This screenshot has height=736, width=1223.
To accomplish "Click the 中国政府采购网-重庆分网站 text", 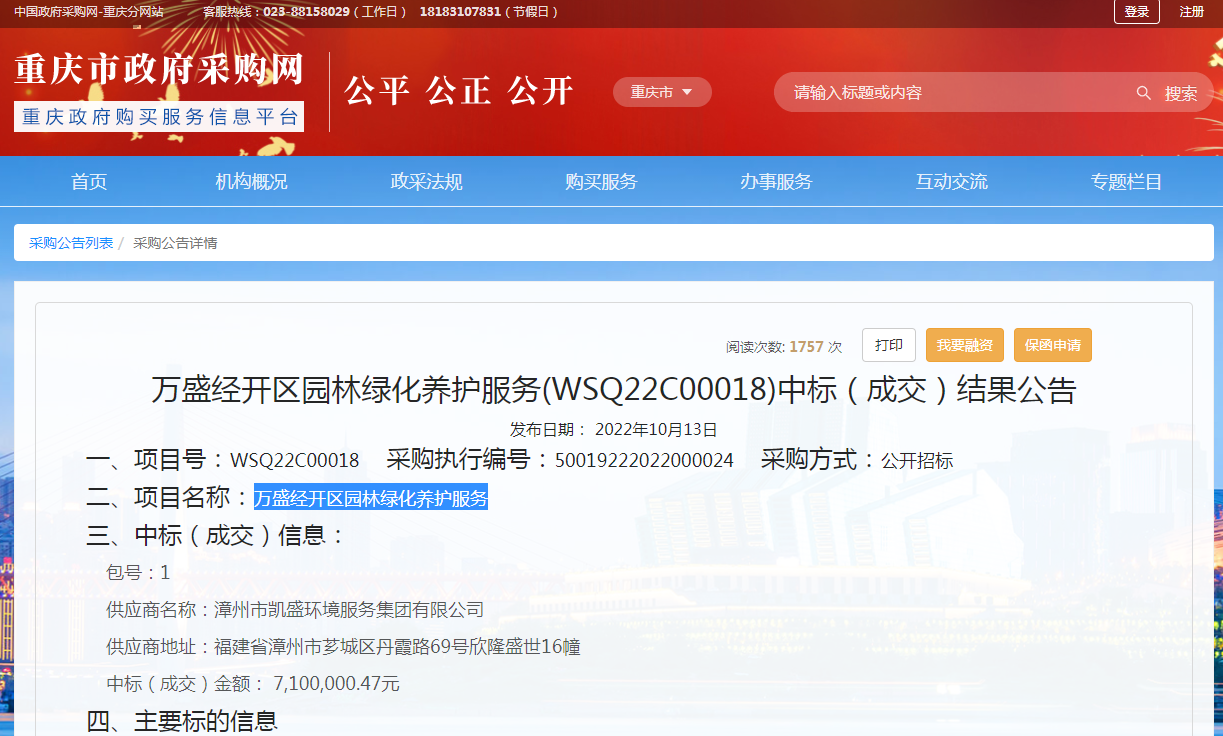I will [89, 12].
